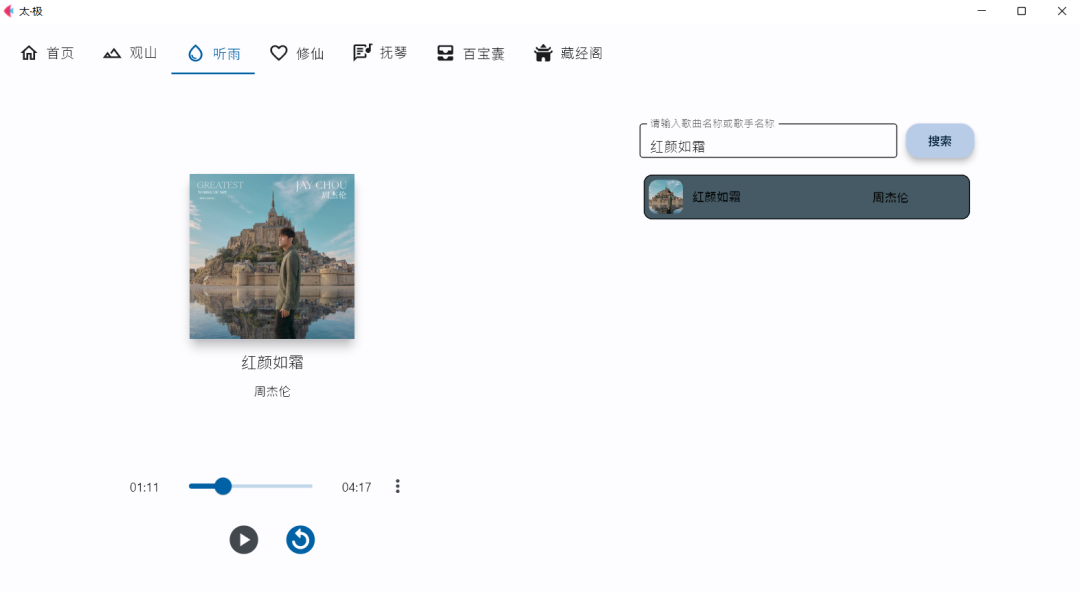The height and width of the screenshot is (592, 1080).
Task: Click the artist name 周杰伦 under the song
Action: click(x=271, y=391)
